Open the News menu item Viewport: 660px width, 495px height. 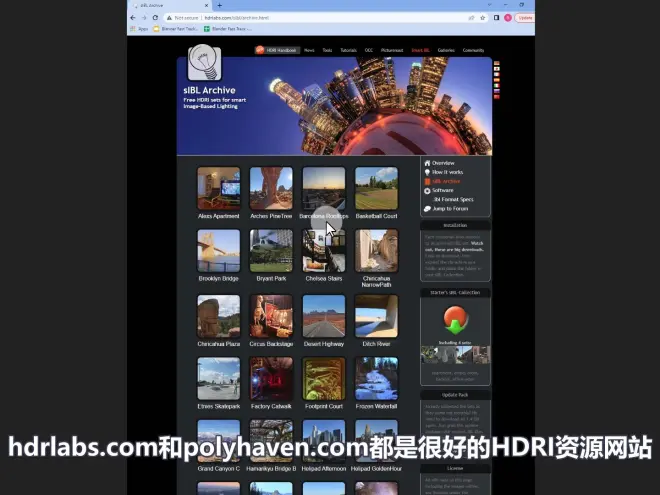tap(309, 50)
